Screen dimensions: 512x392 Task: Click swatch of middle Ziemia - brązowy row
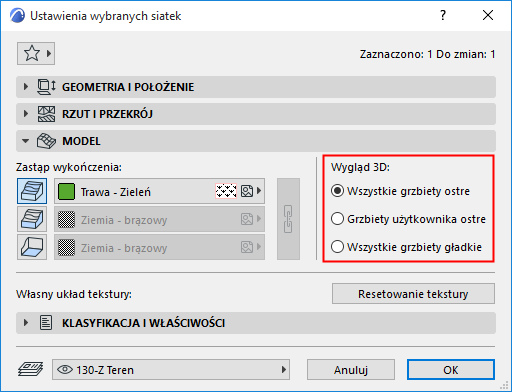66,220
